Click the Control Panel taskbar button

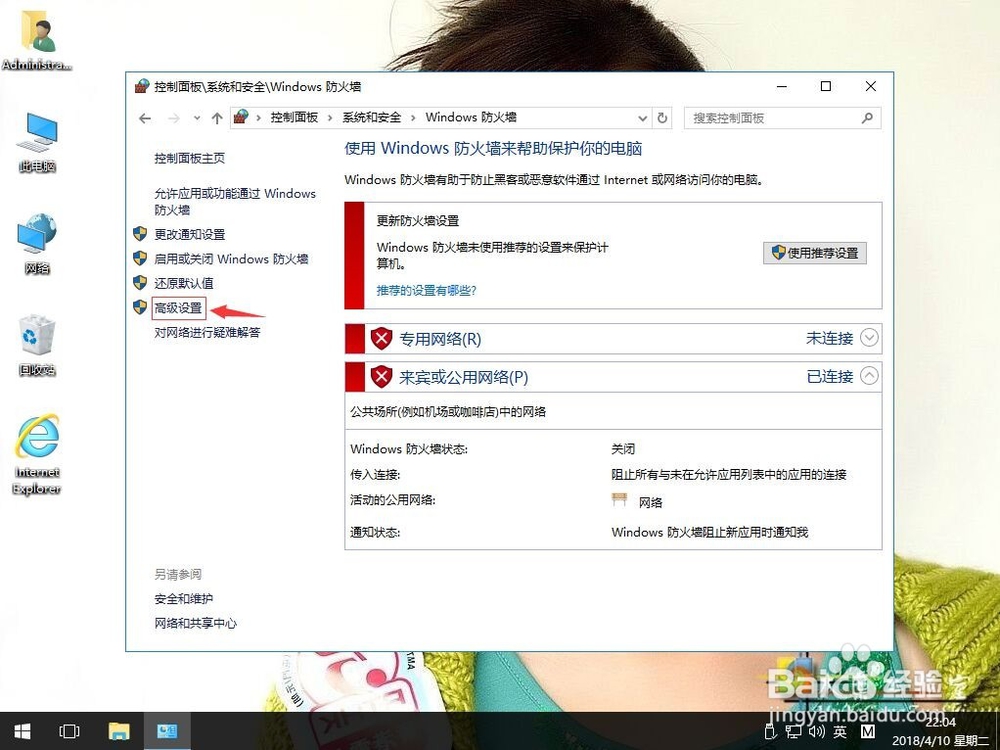pyautogui.click(x=167, y=731)
